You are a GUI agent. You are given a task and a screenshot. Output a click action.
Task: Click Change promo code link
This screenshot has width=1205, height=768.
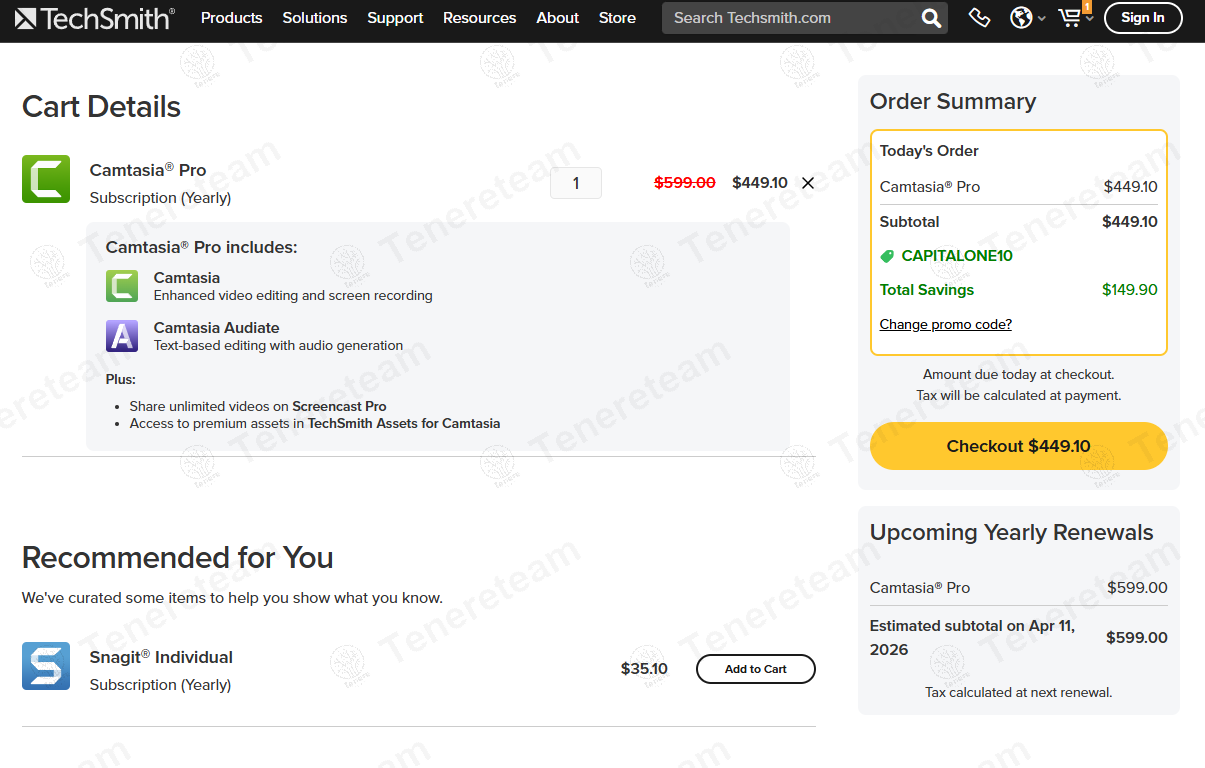point(946,324)
